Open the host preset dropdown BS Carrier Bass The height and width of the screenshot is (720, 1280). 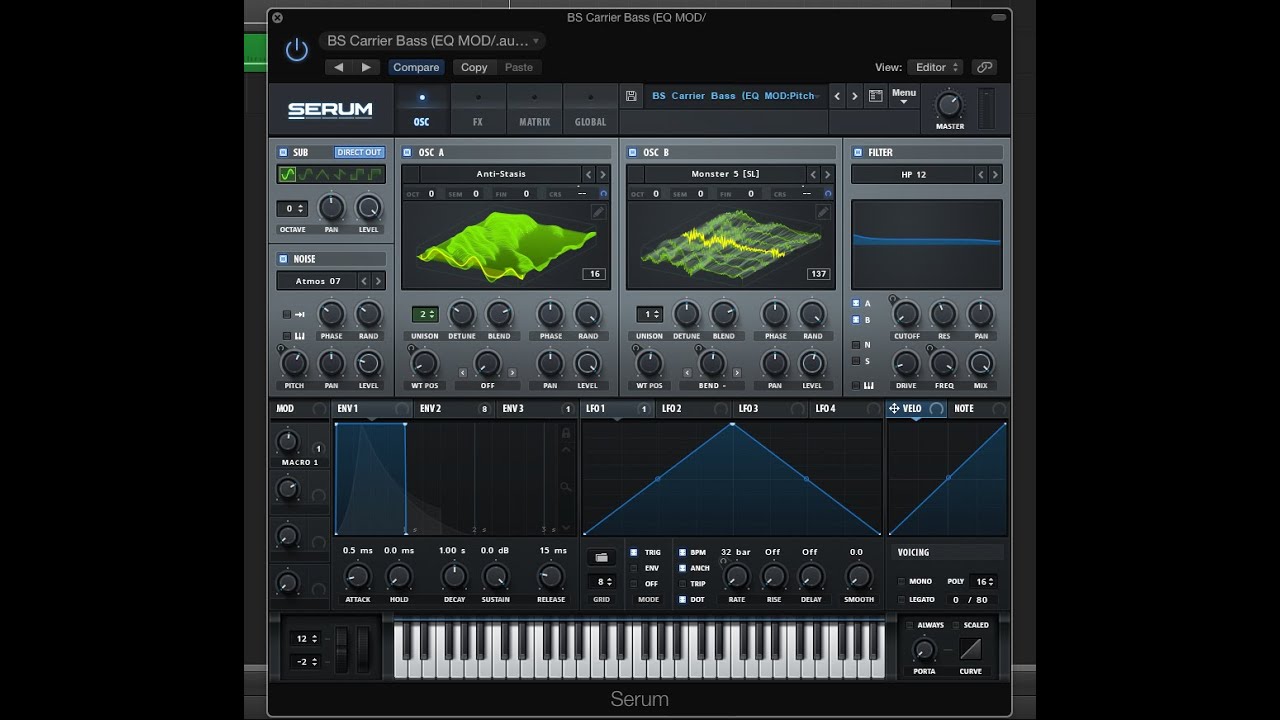[x=432, y=41]
